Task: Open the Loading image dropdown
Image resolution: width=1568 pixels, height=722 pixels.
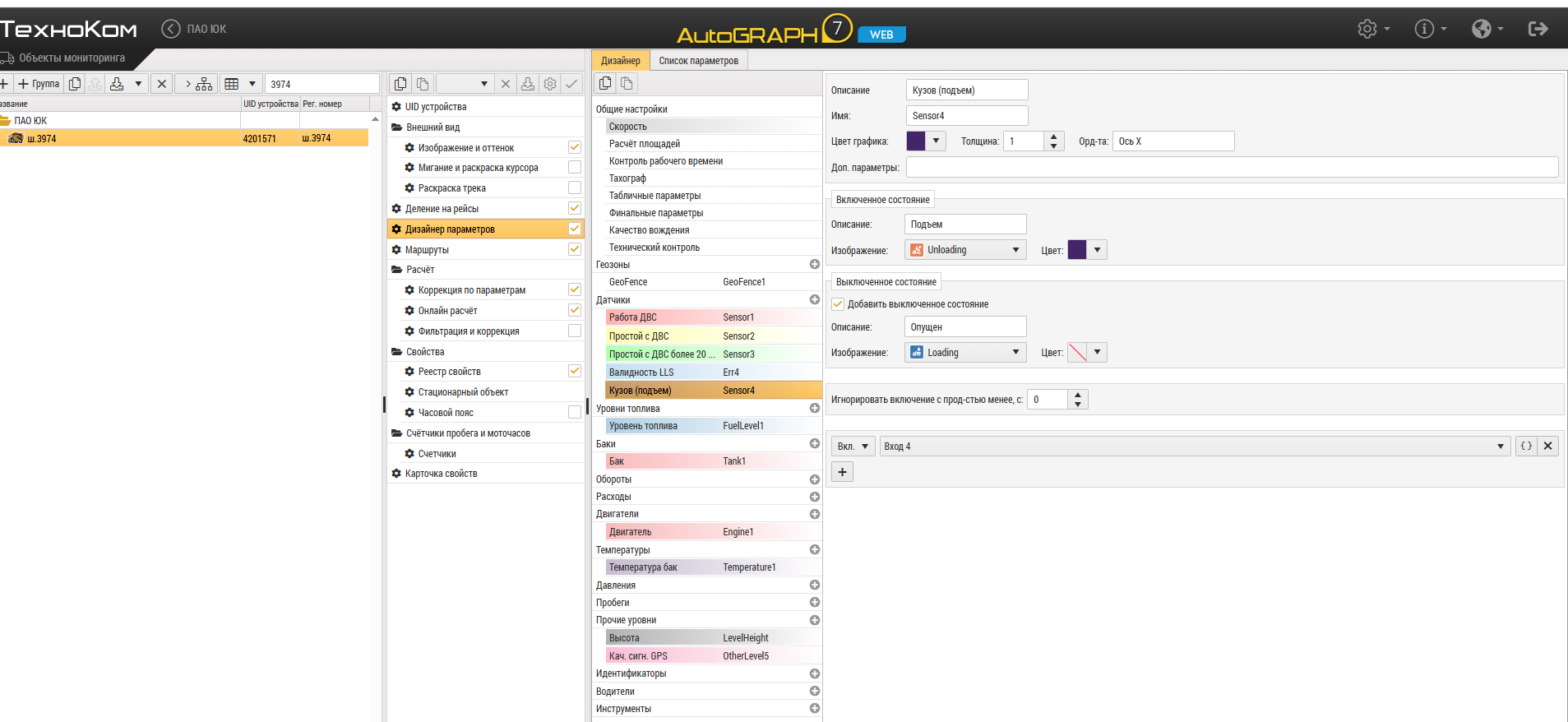Action: (x=965, y=352)
